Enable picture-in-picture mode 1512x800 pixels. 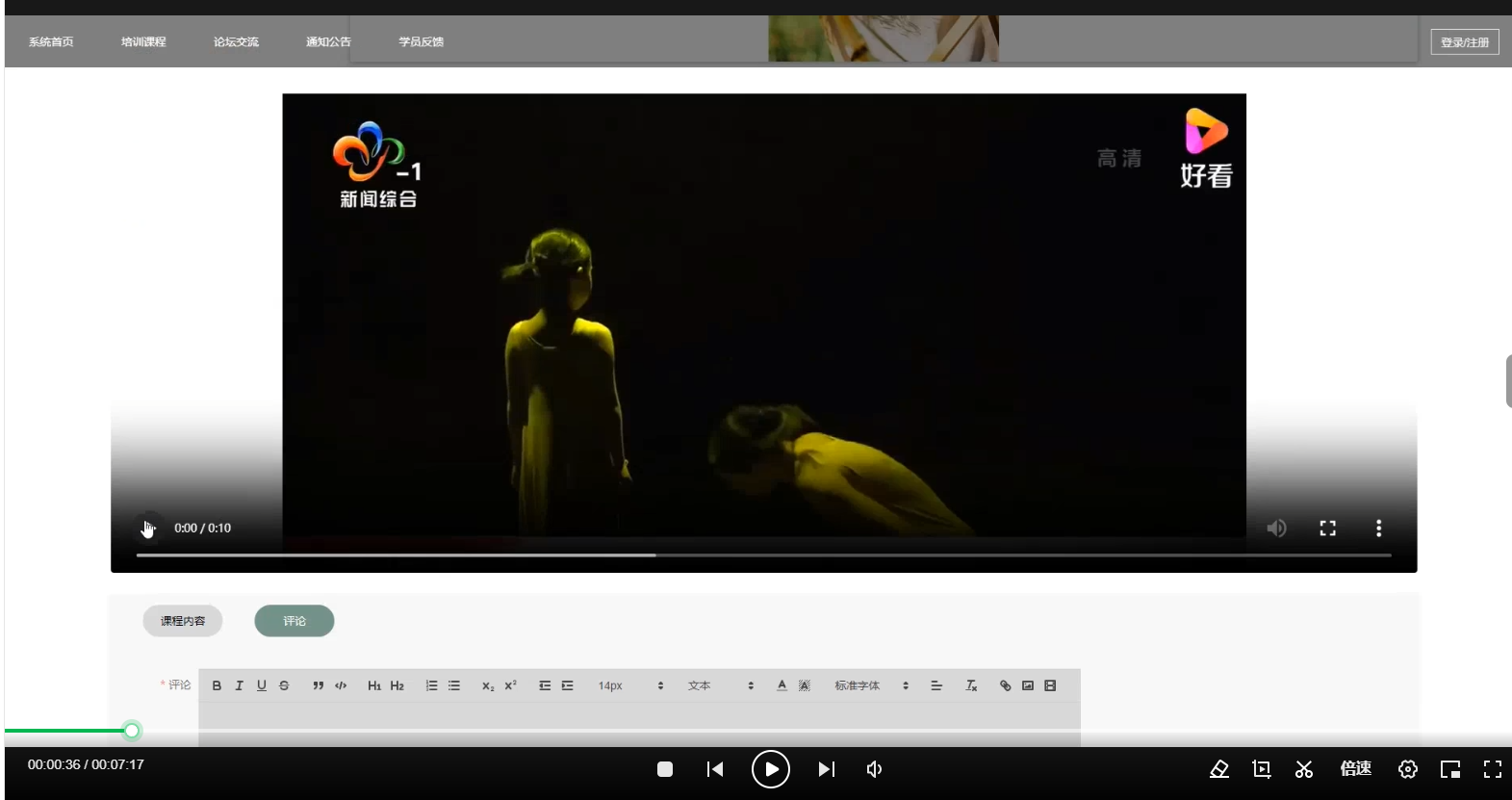click(1450, 769)
